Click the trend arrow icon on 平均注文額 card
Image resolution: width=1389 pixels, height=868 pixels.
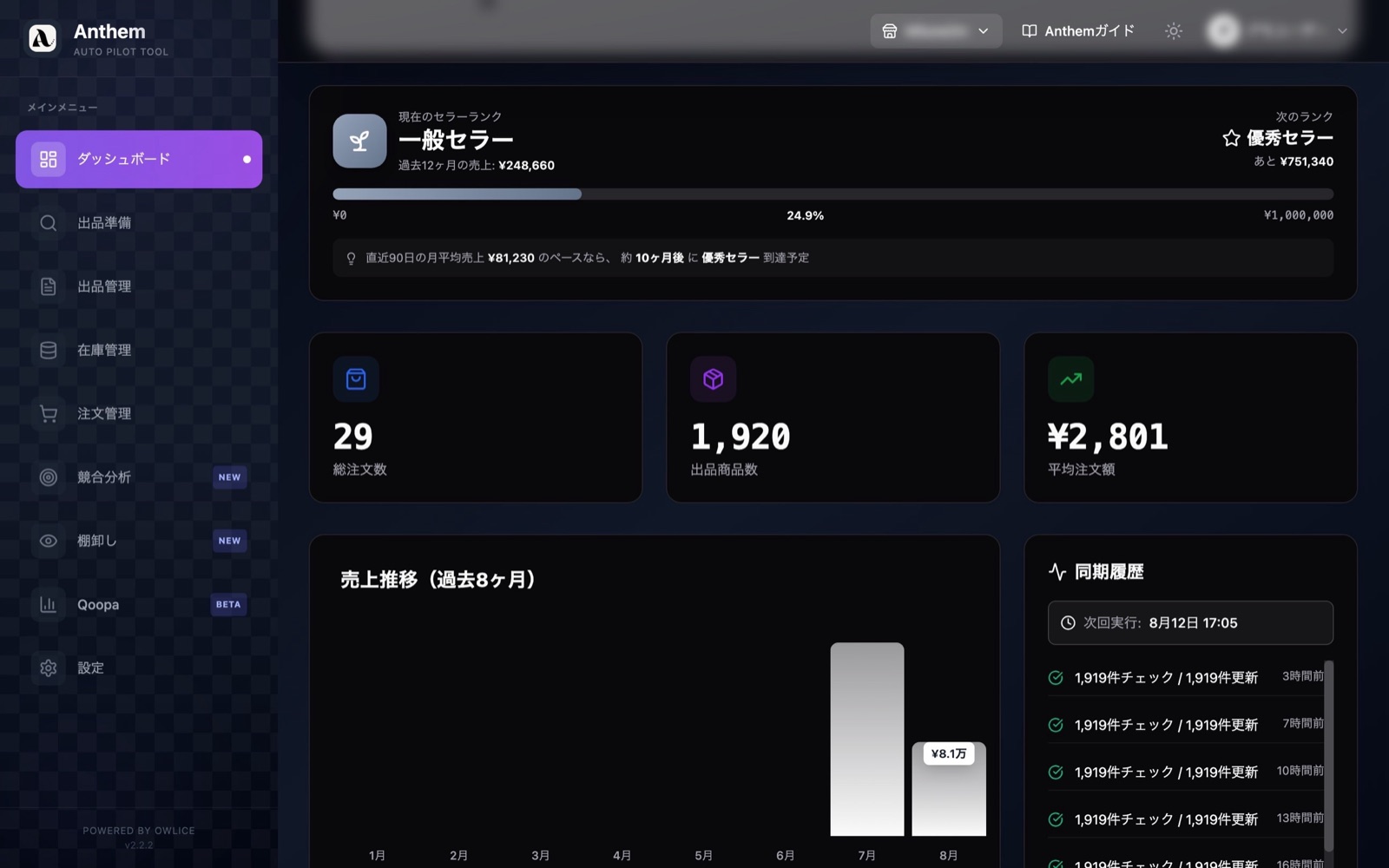1071,379
